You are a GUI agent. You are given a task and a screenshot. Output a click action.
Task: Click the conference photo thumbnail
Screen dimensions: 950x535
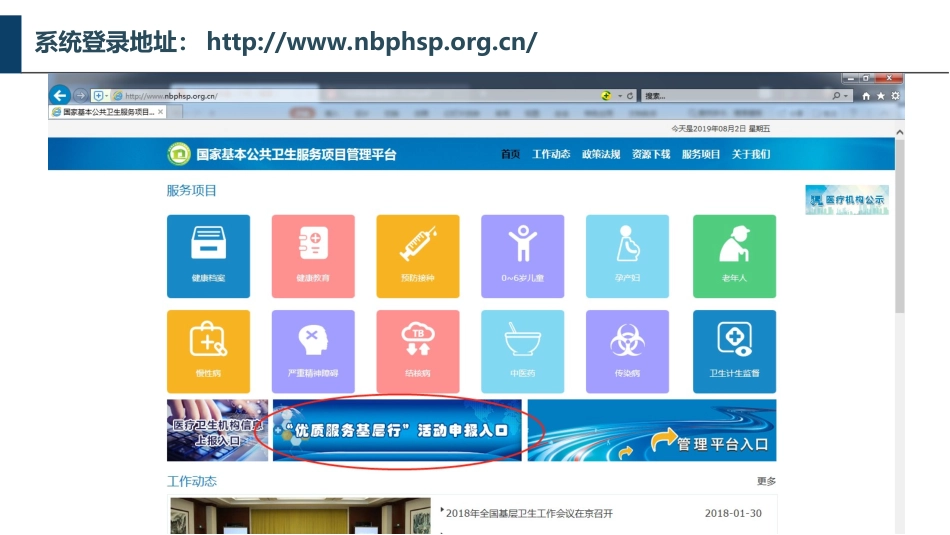[x=301, y=516]
